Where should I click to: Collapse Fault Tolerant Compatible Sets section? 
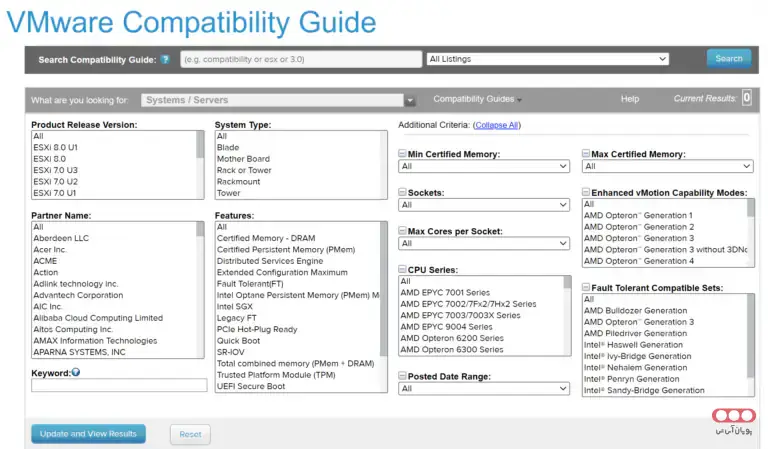click(x=586, y=287)
